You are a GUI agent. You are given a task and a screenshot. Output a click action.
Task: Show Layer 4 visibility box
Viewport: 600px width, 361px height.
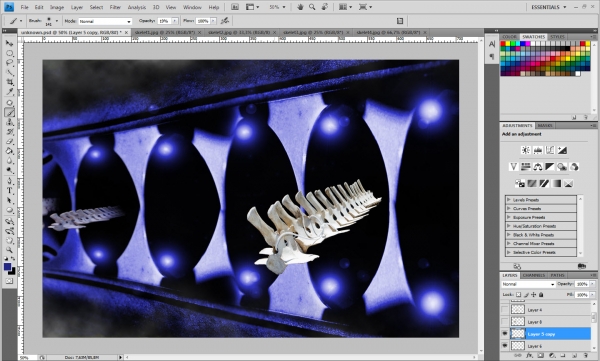(505, 309)
